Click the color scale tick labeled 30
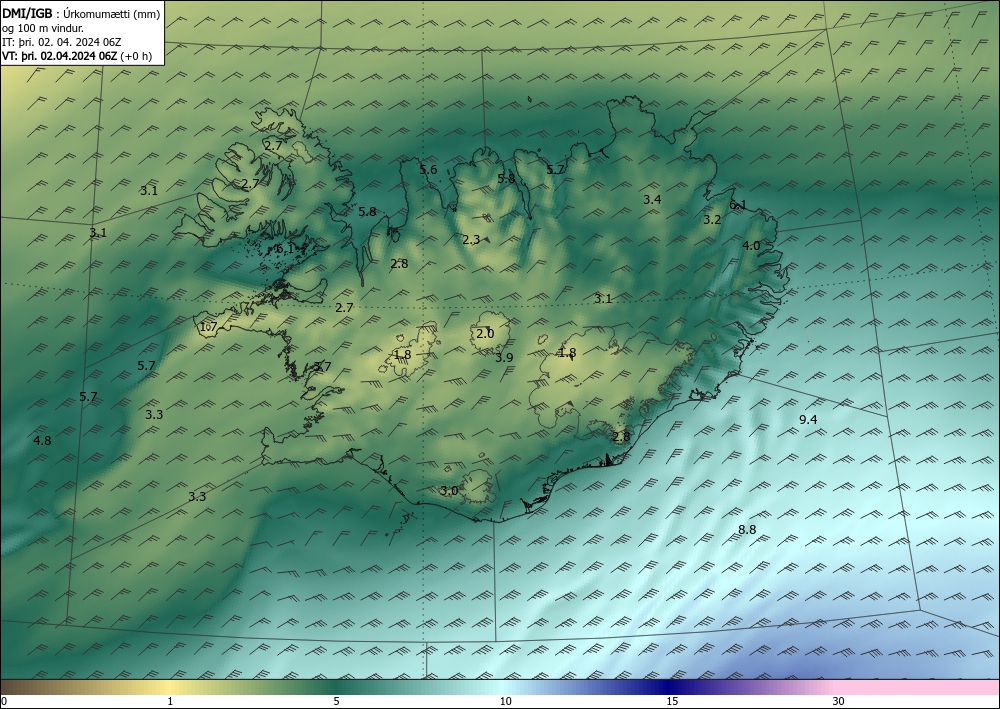 [x=838, y=701]
